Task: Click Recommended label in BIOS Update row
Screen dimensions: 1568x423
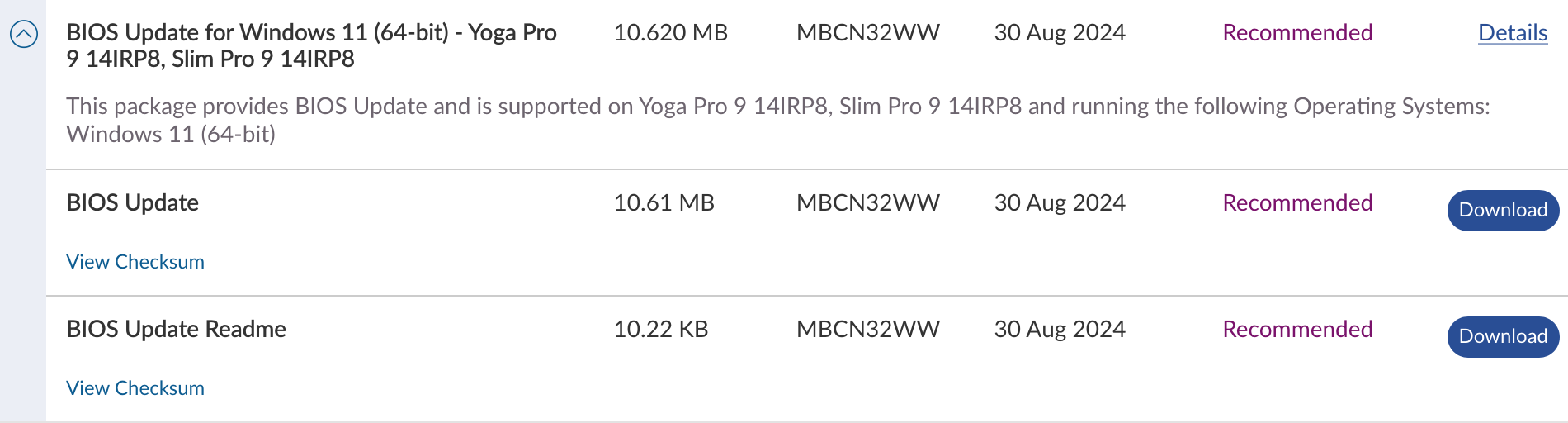Action: [1297, 203]
